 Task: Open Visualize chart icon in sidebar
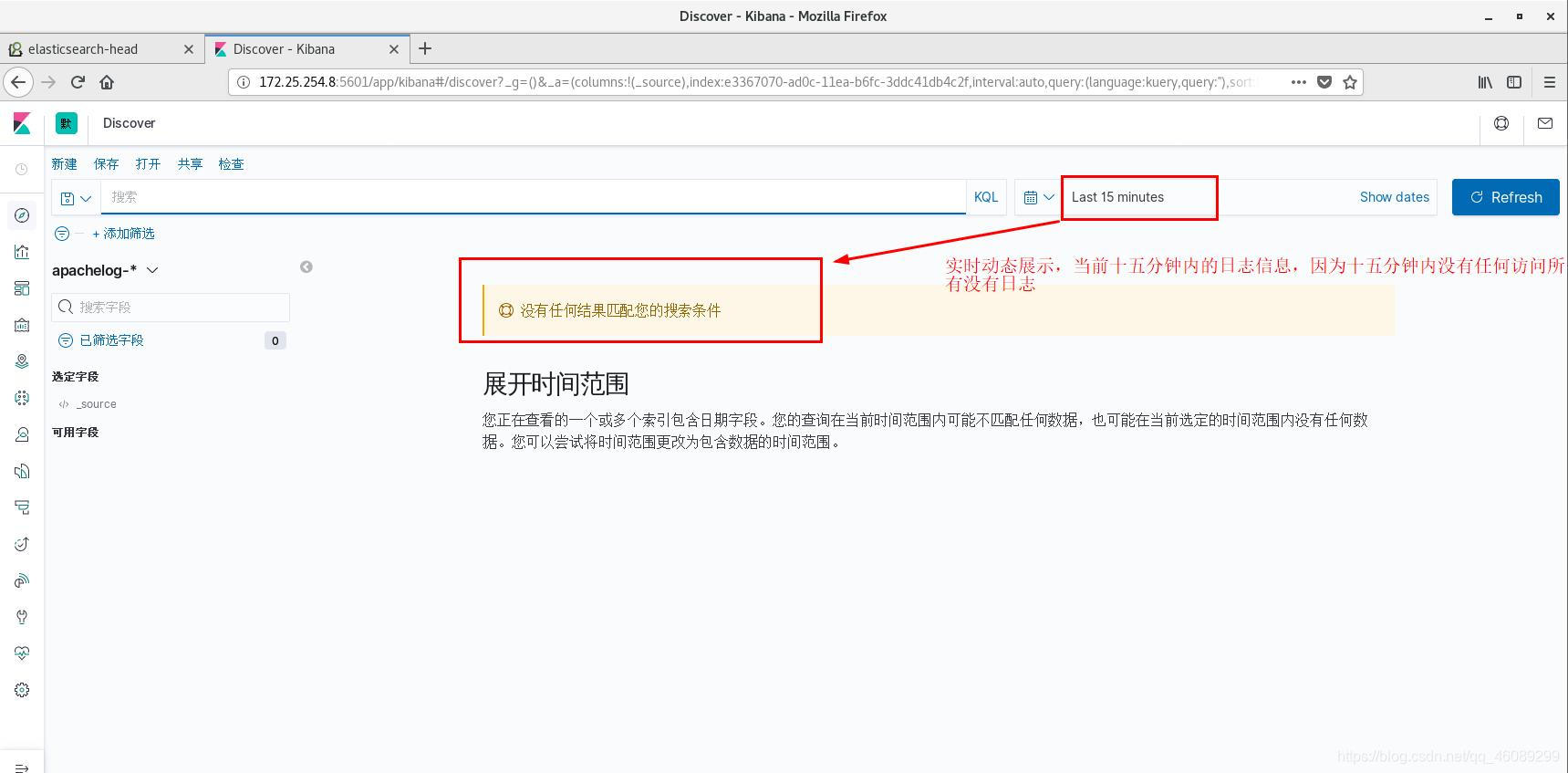coord(22,252)
